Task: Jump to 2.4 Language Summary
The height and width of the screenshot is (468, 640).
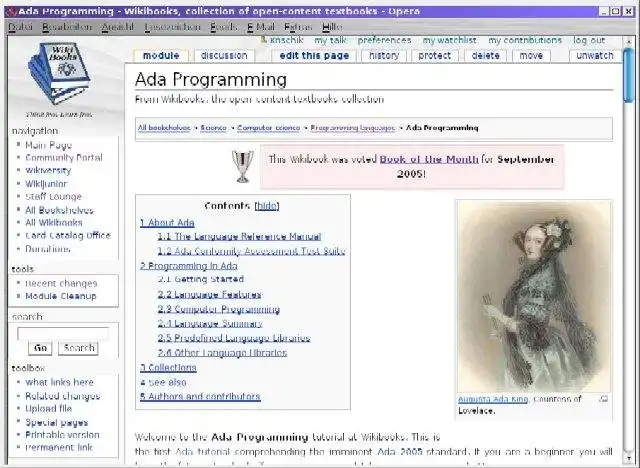Action: click(210, 324)
